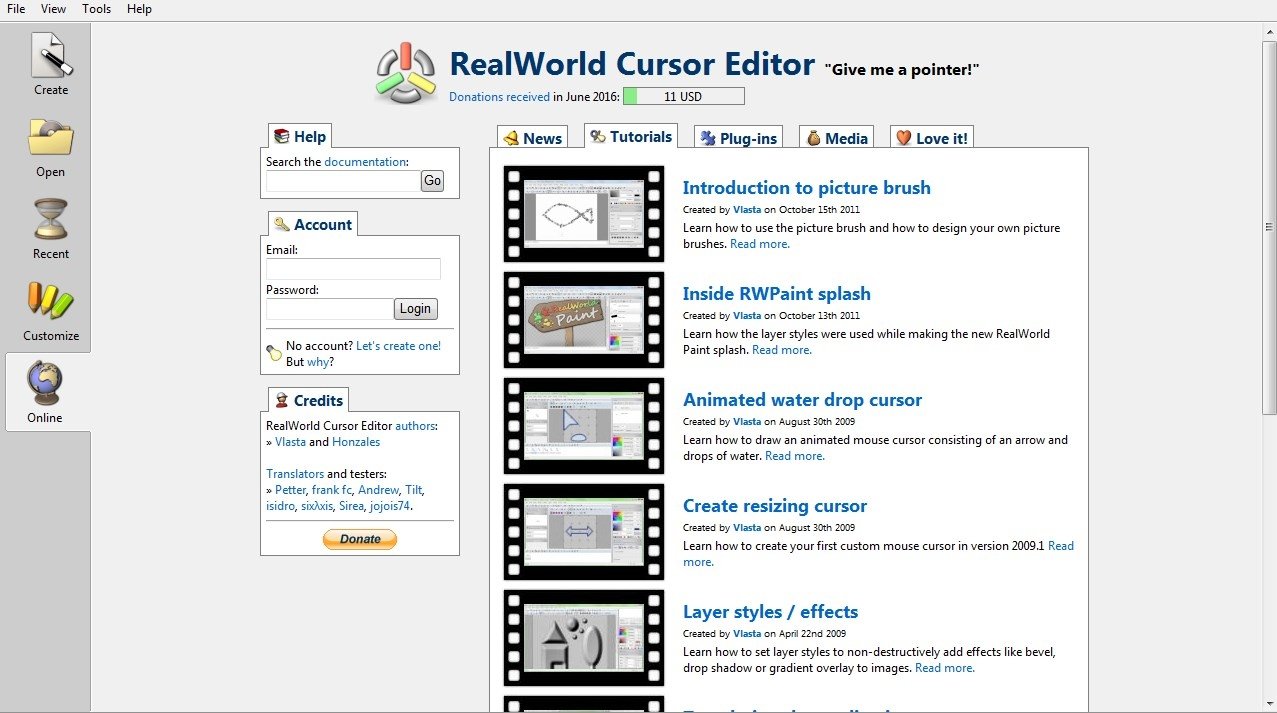Switch to the Media tab
The width and height of the screenshot is (1277, 713).
point(836,138)
